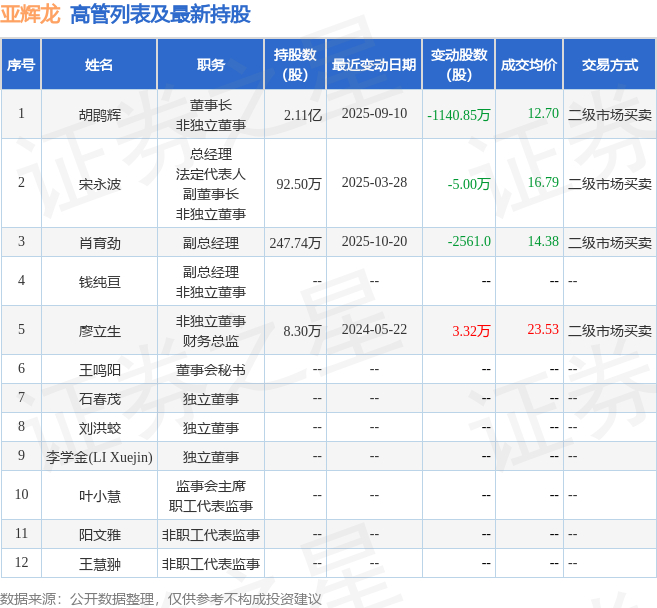This screenshot has width=657, height=608.
Task: Click row number 12
Action: (x=21, y=562)
